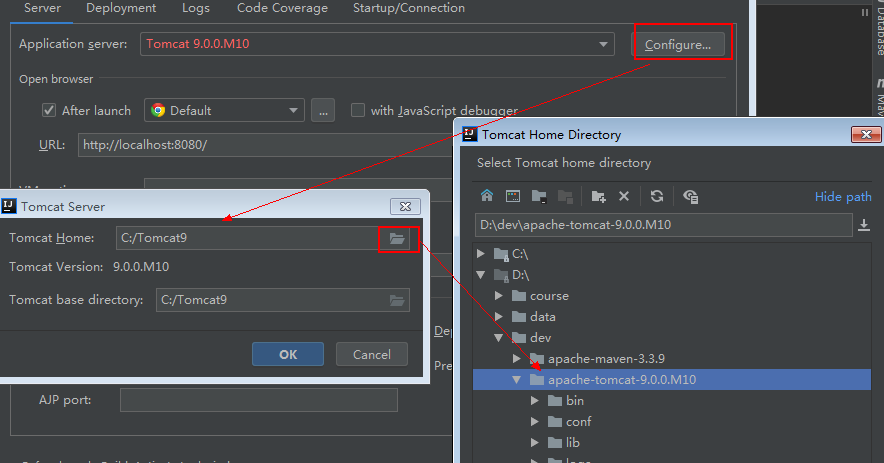The image size is (884, 463).
Task: Enable with JavaScript debugger checkbox
Action: [357, 110]
